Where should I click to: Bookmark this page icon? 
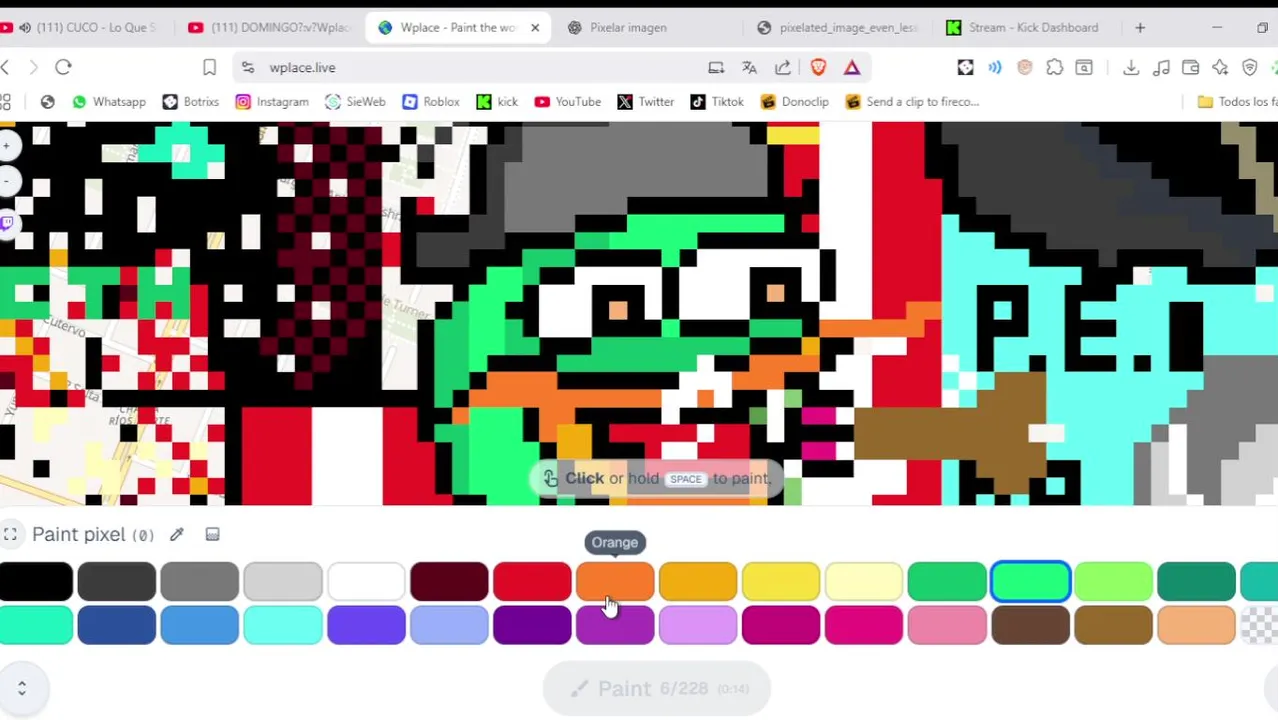click(x=209, y=67)
